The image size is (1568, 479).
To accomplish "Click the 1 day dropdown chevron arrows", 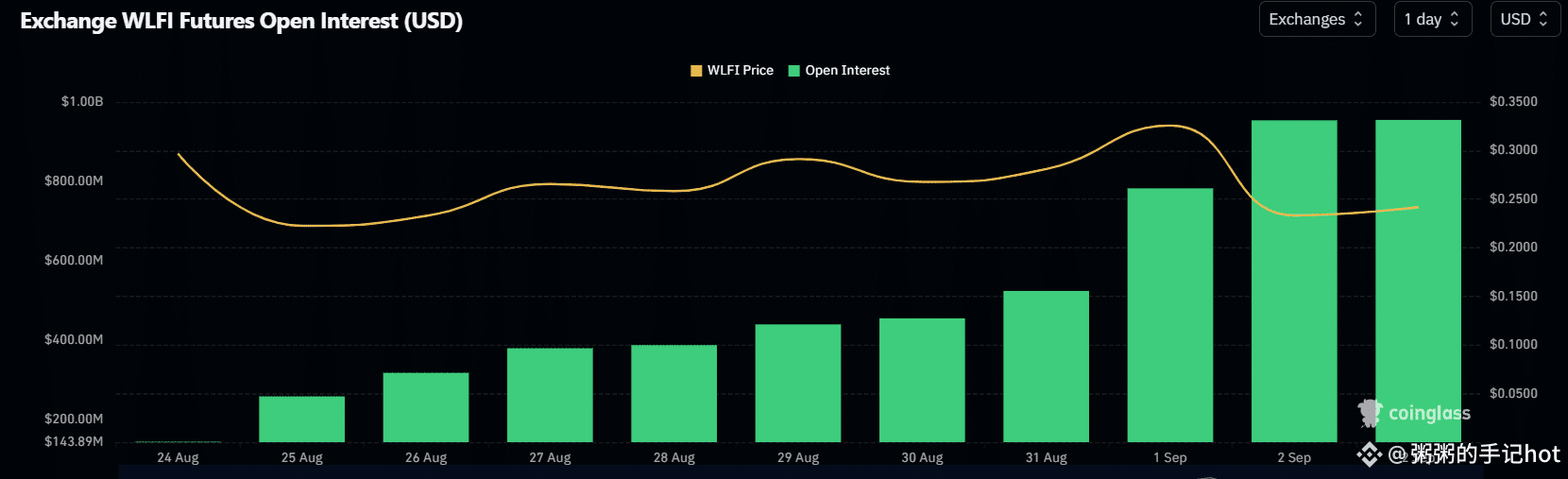I will coord(1455,19).
